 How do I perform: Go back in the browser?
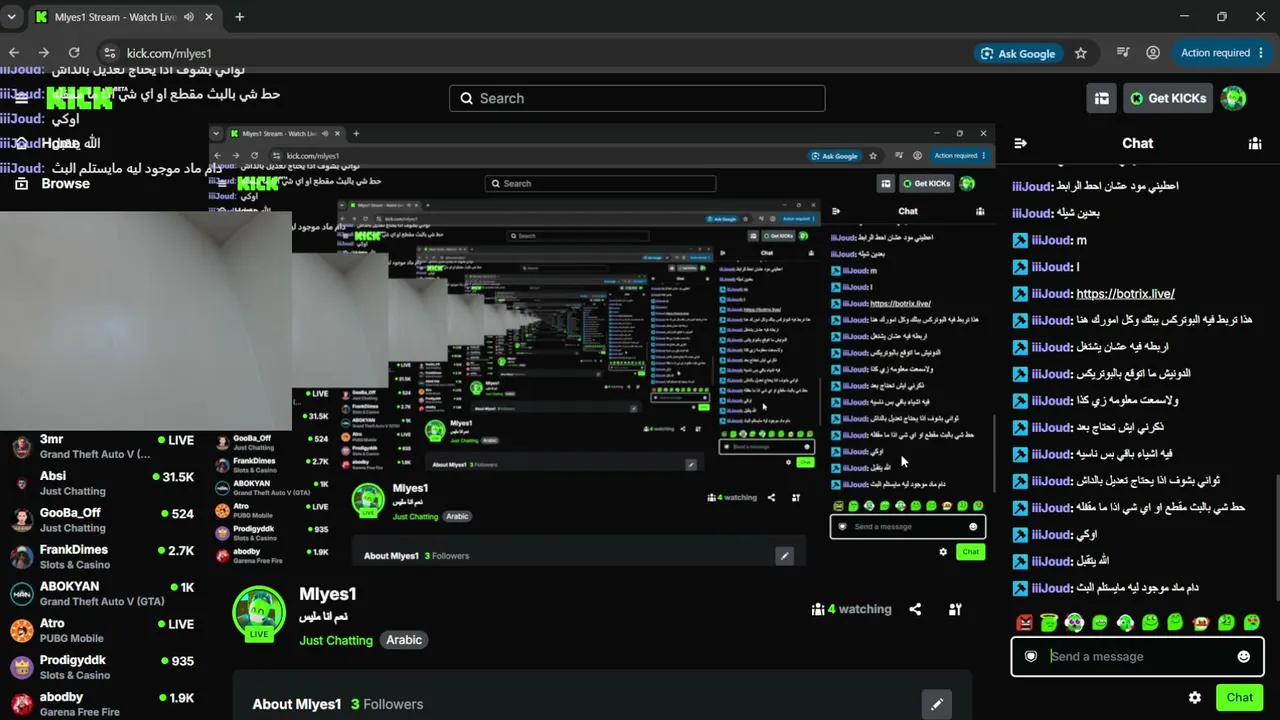point(14,53)
